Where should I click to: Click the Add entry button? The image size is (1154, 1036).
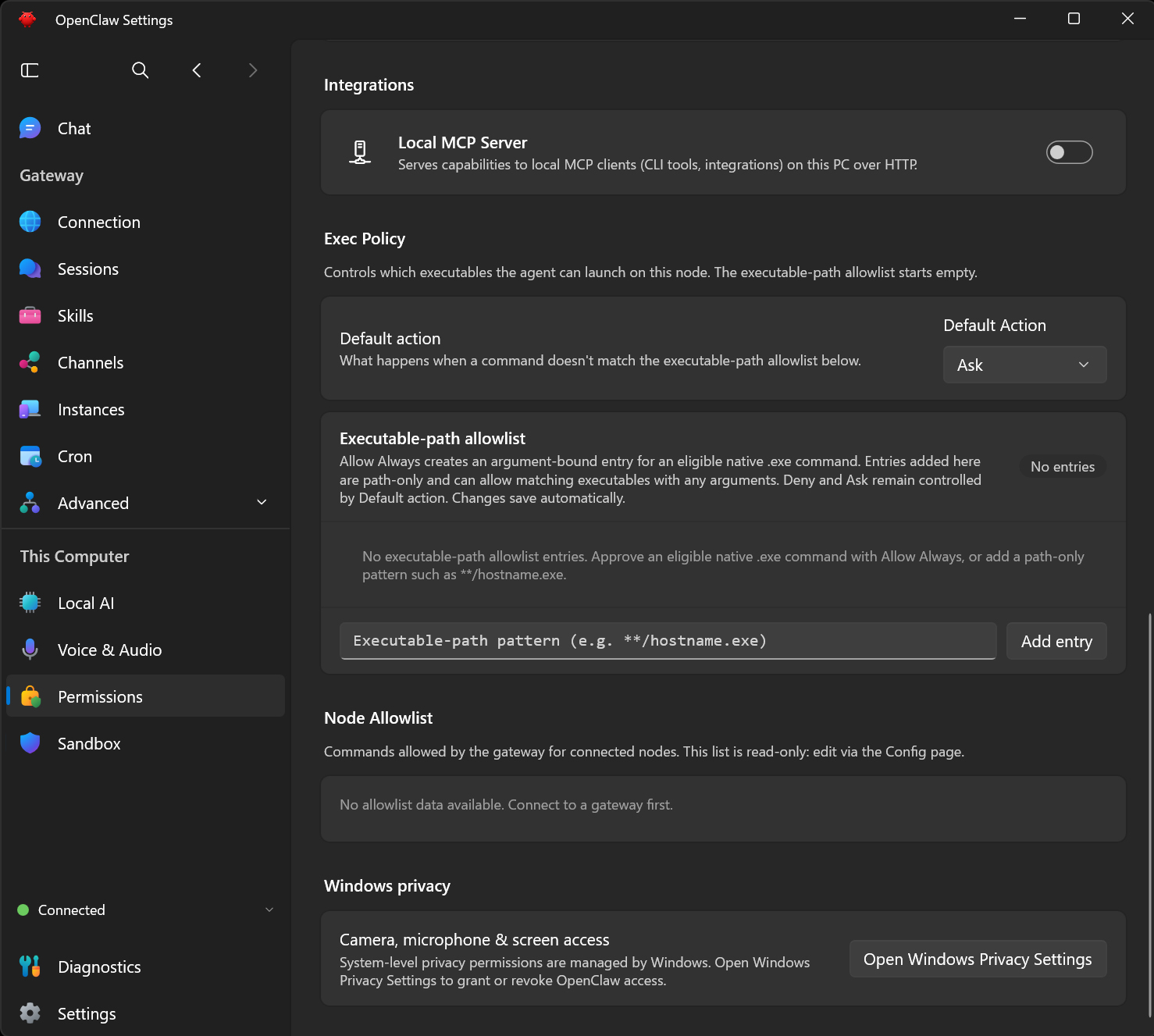point(1056,641)
